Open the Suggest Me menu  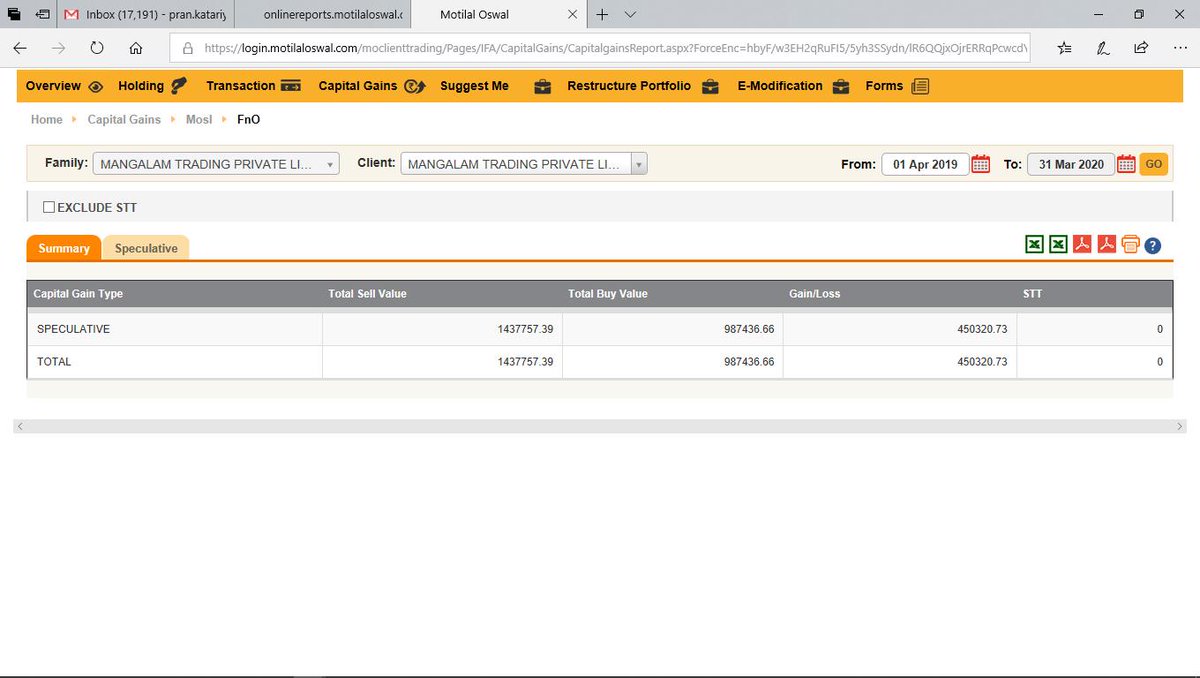(474, 86)
